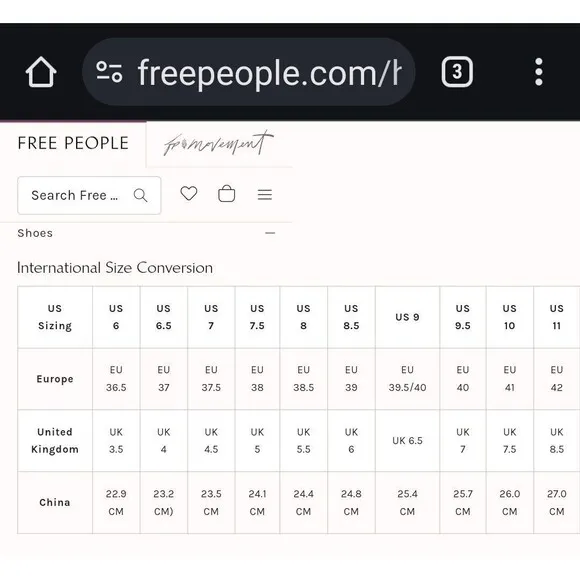
Task: Open the wishlist heart icon
Action: 189,194
